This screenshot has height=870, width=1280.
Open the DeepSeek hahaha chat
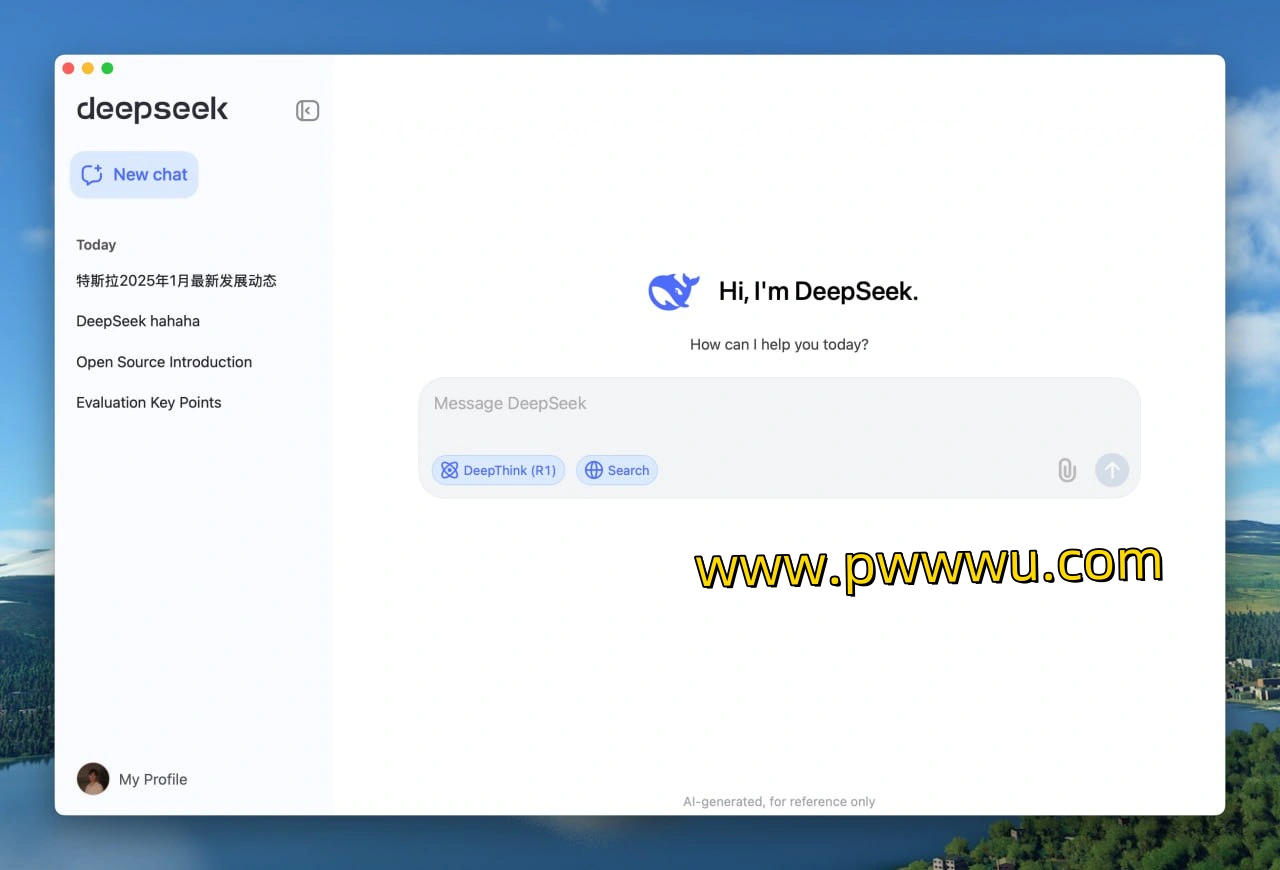(138, 321)
